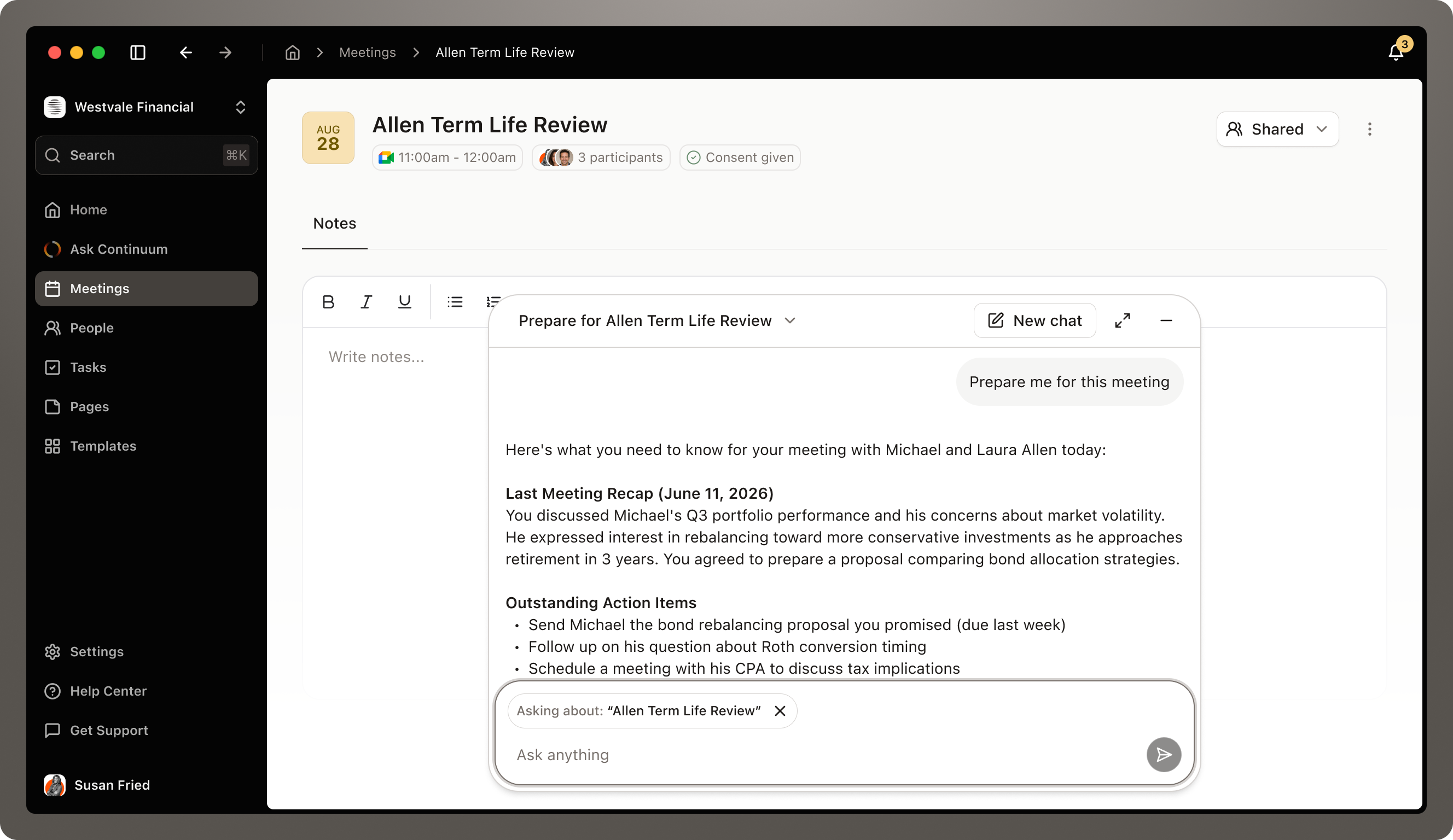Start a New chat
This screenshot has height=840, width=1453.
[1034, 320]
